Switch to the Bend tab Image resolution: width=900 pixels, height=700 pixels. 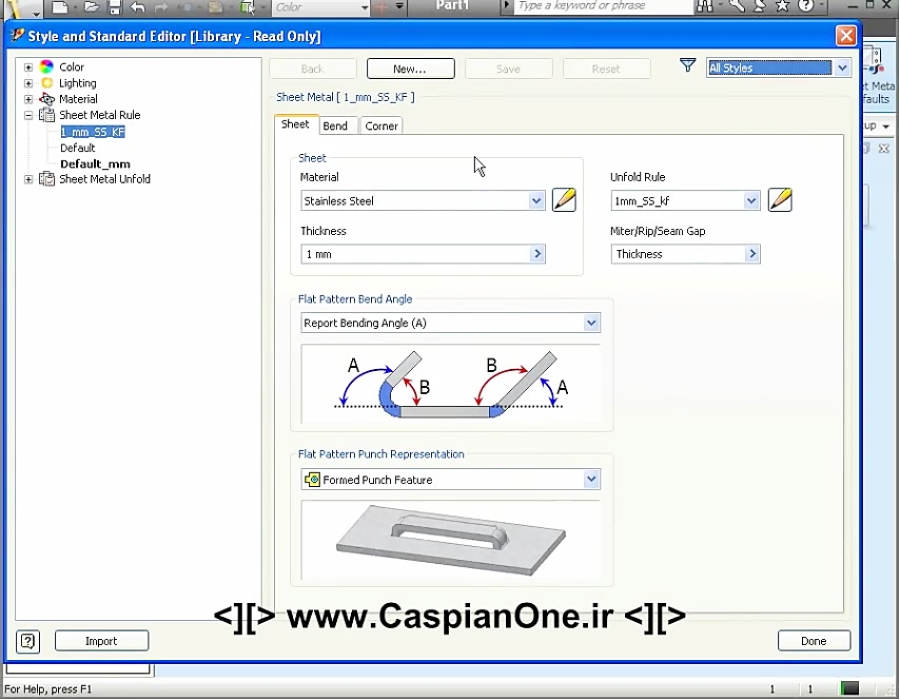[337, 125]
